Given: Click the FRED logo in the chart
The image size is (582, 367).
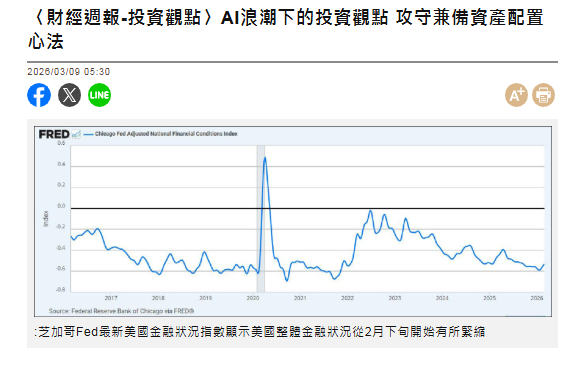Looking at the screenshot, I should pos(54,134).
